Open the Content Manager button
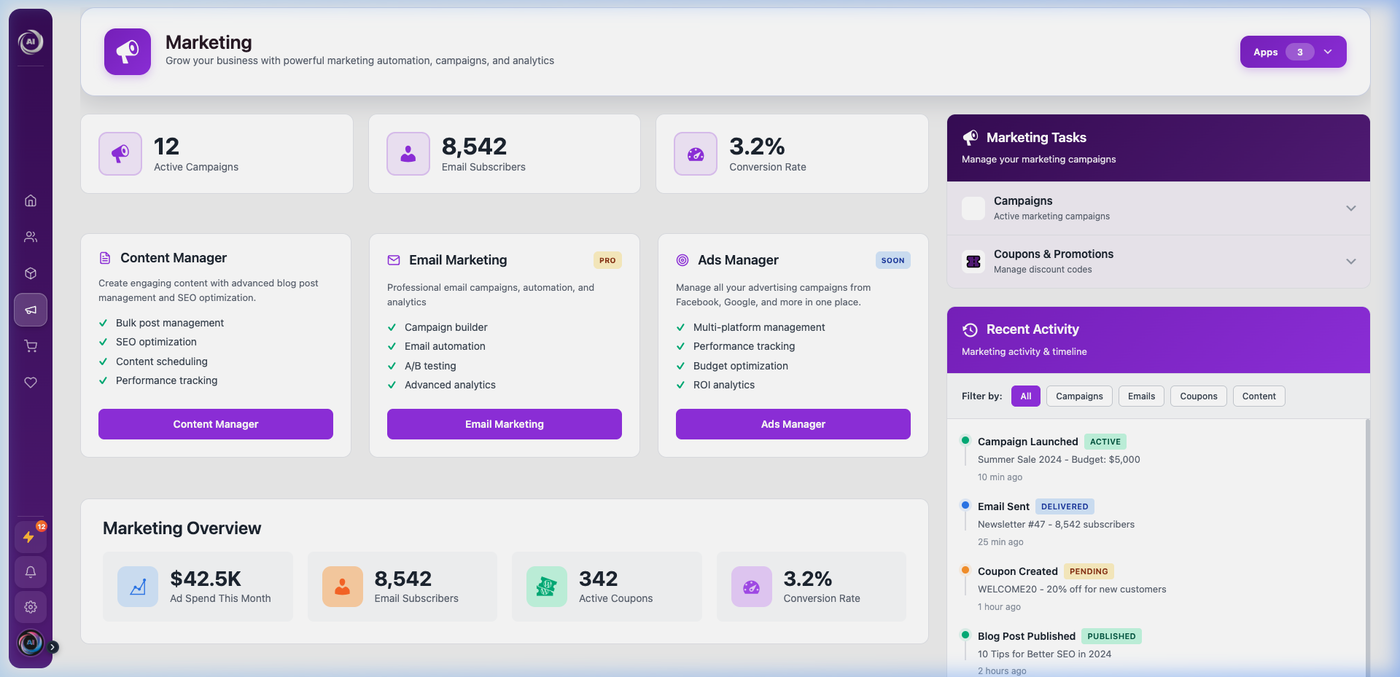The image size is (1400, 677). coord(215,424)
